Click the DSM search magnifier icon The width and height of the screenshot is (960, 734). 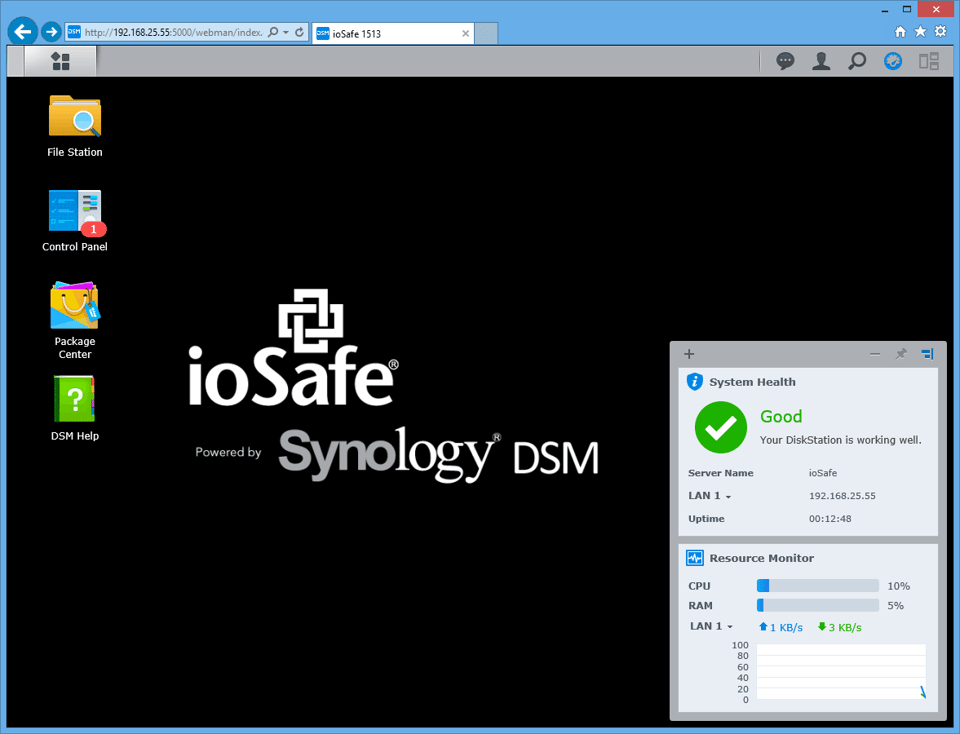(857, 61)
